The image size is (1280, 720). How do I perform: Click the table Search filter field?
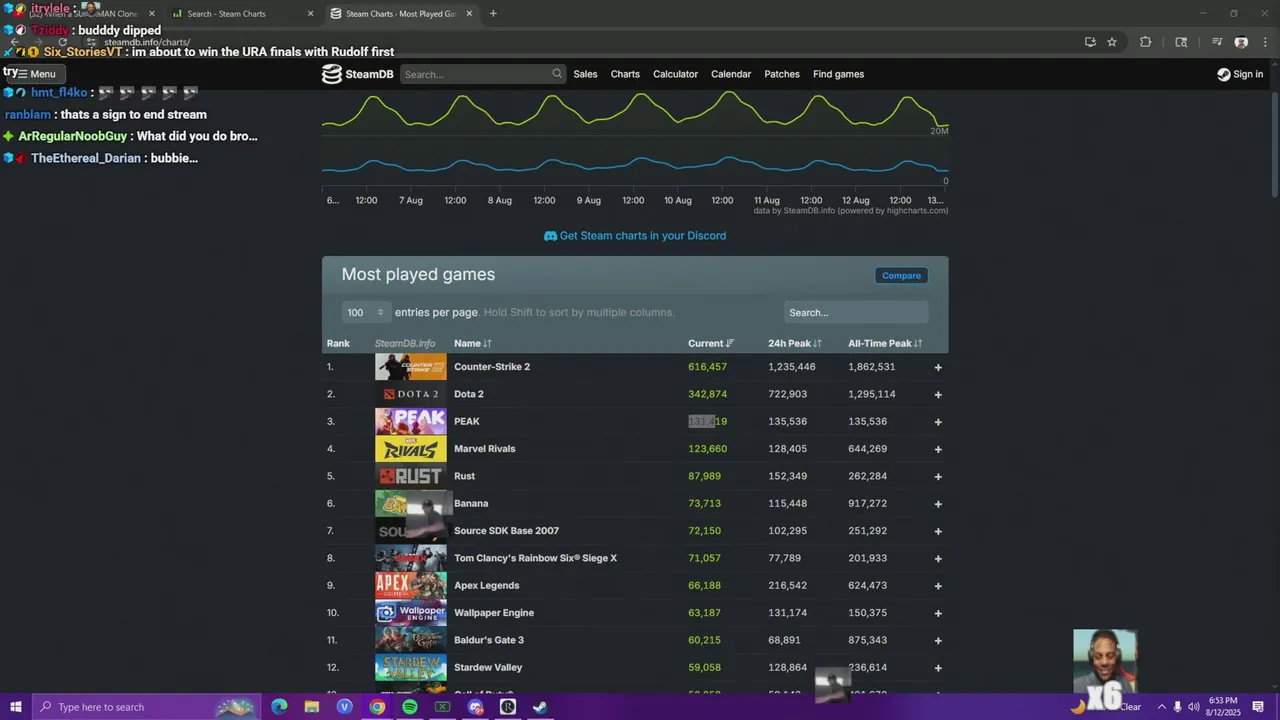856,312
